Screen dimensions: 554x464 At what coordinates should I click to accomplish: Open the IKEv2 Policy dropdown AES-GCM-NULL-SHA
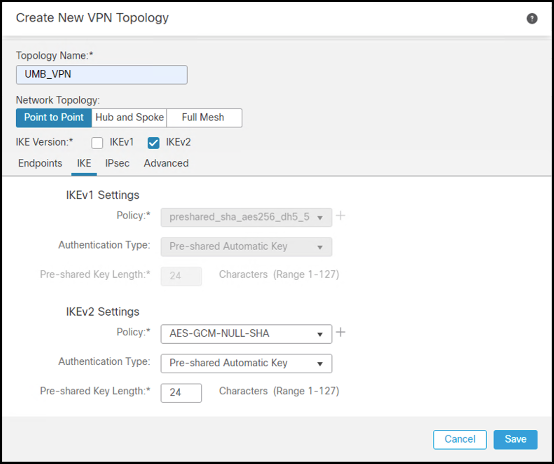246,334
